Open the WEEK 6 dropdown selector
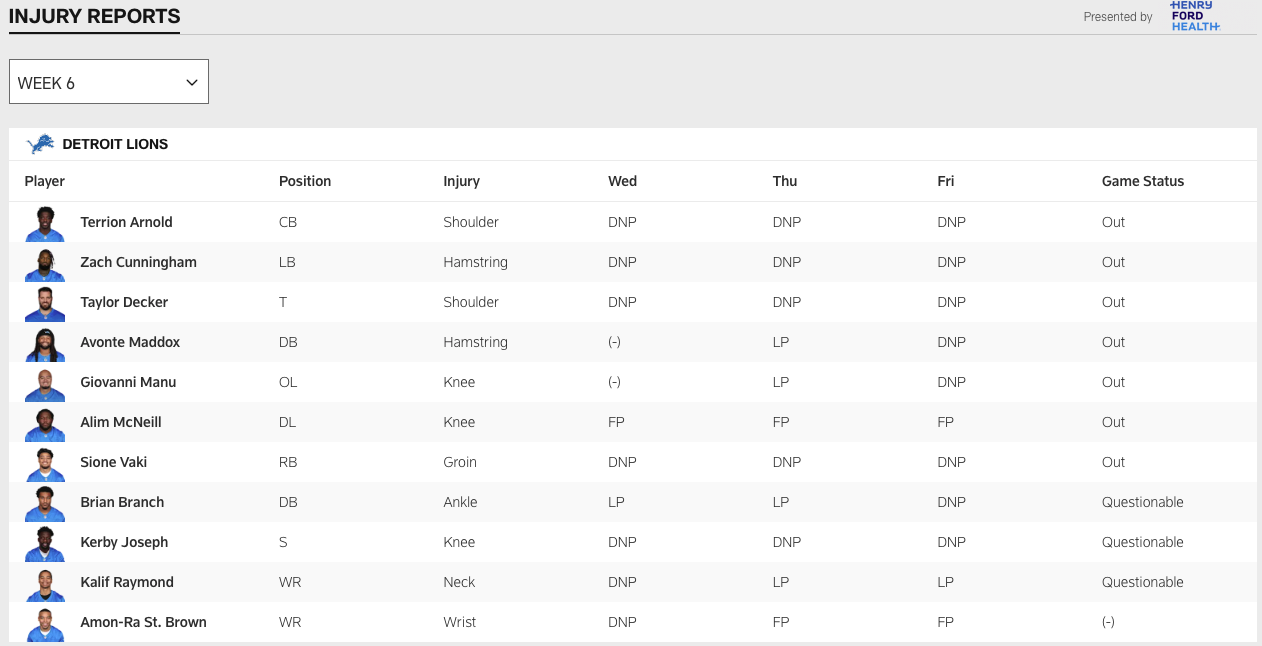Image resolution: width=1262 pixels, height=646 pixels. 108,82
